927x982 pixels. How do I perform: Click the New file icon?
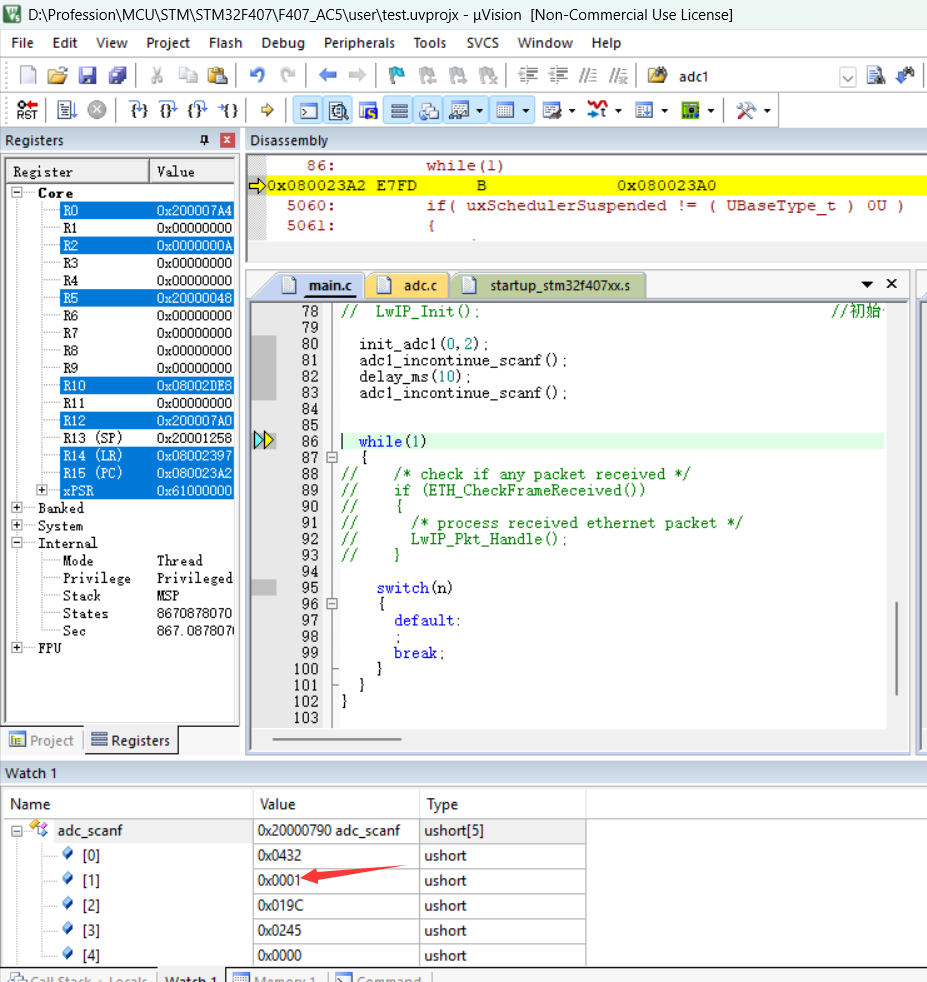click(x=28, y=76)
